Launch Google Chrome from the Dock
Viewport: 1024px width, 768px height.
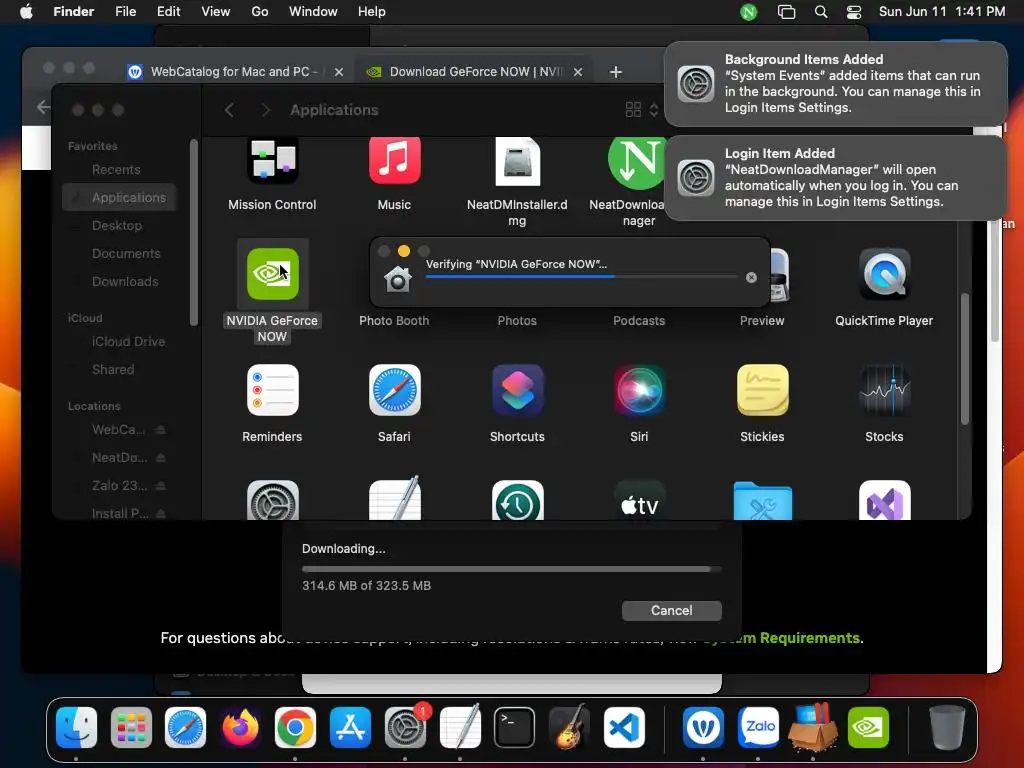point(295,727)
